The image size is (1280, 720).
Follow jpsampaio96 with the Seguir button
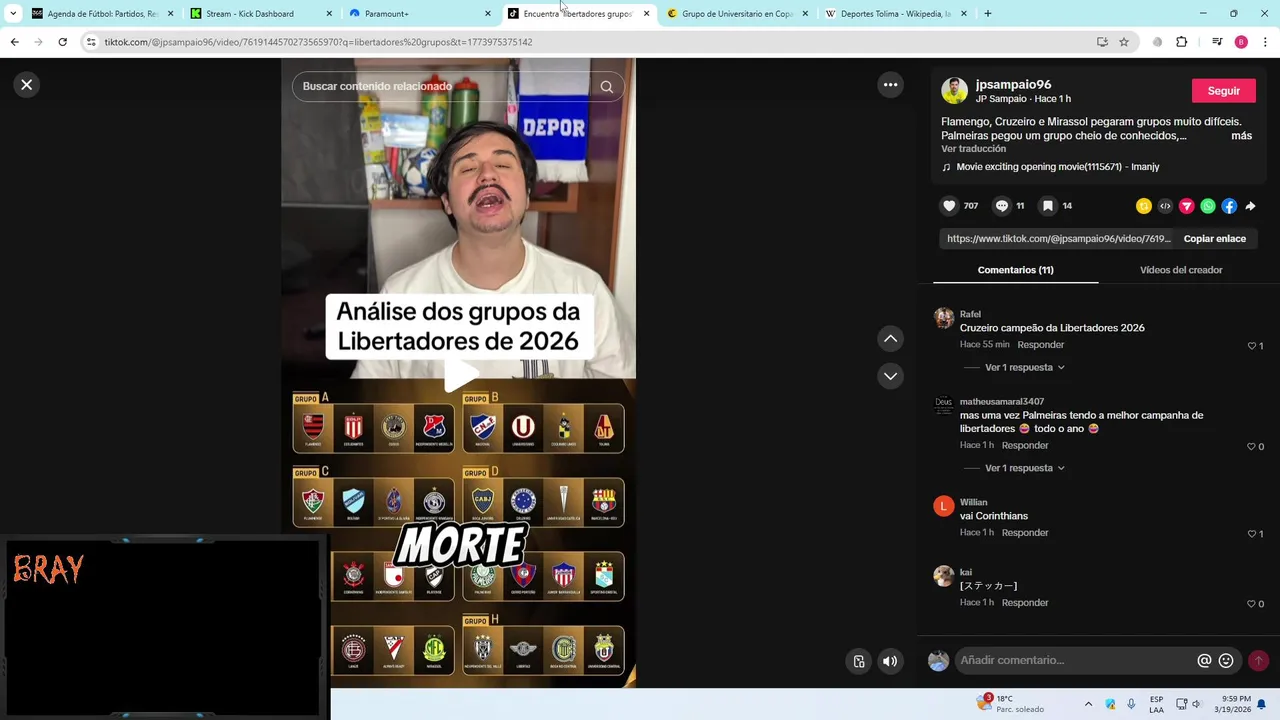[1223, 91]
